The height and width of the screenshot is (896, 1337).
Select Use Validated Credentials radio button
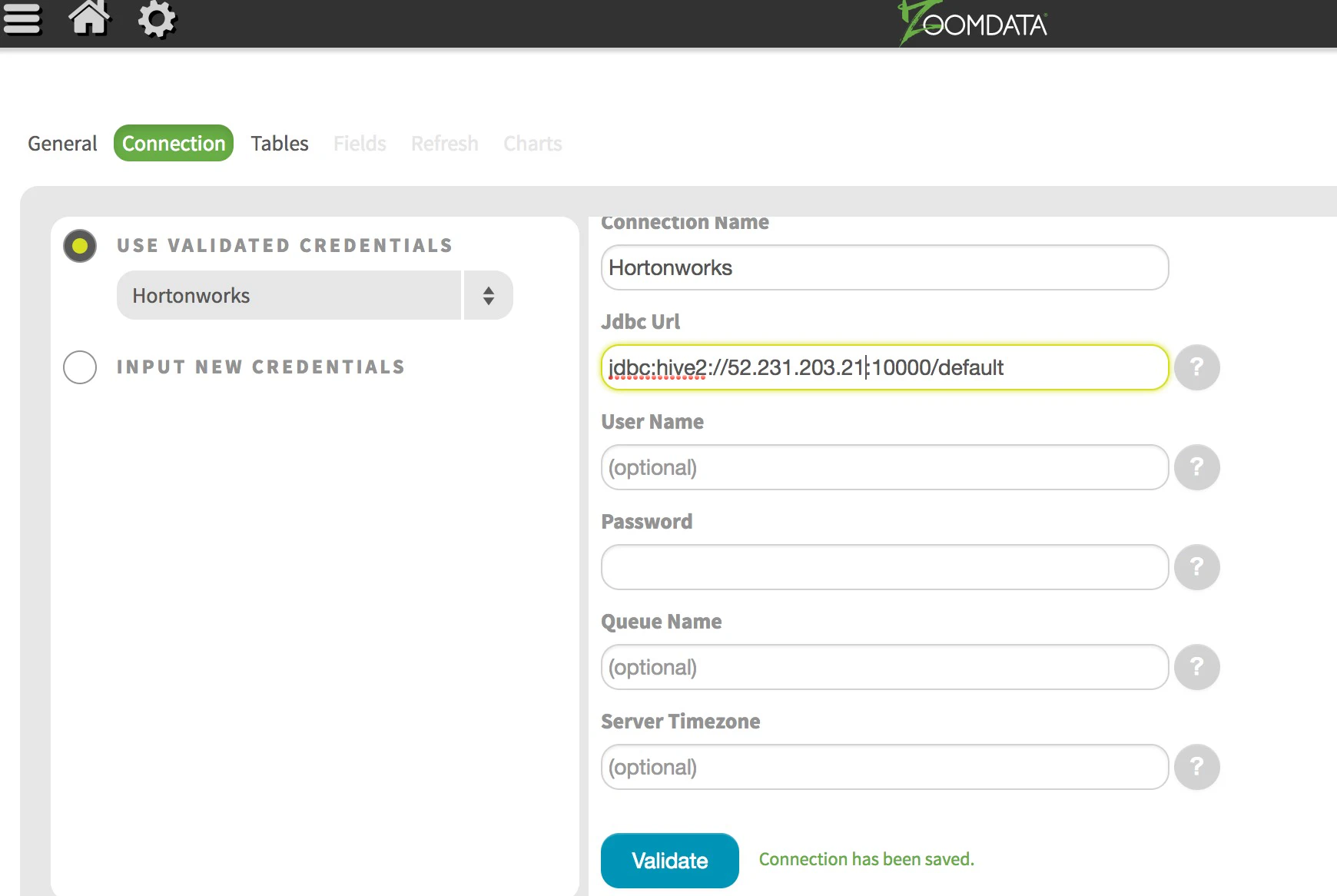80,246
